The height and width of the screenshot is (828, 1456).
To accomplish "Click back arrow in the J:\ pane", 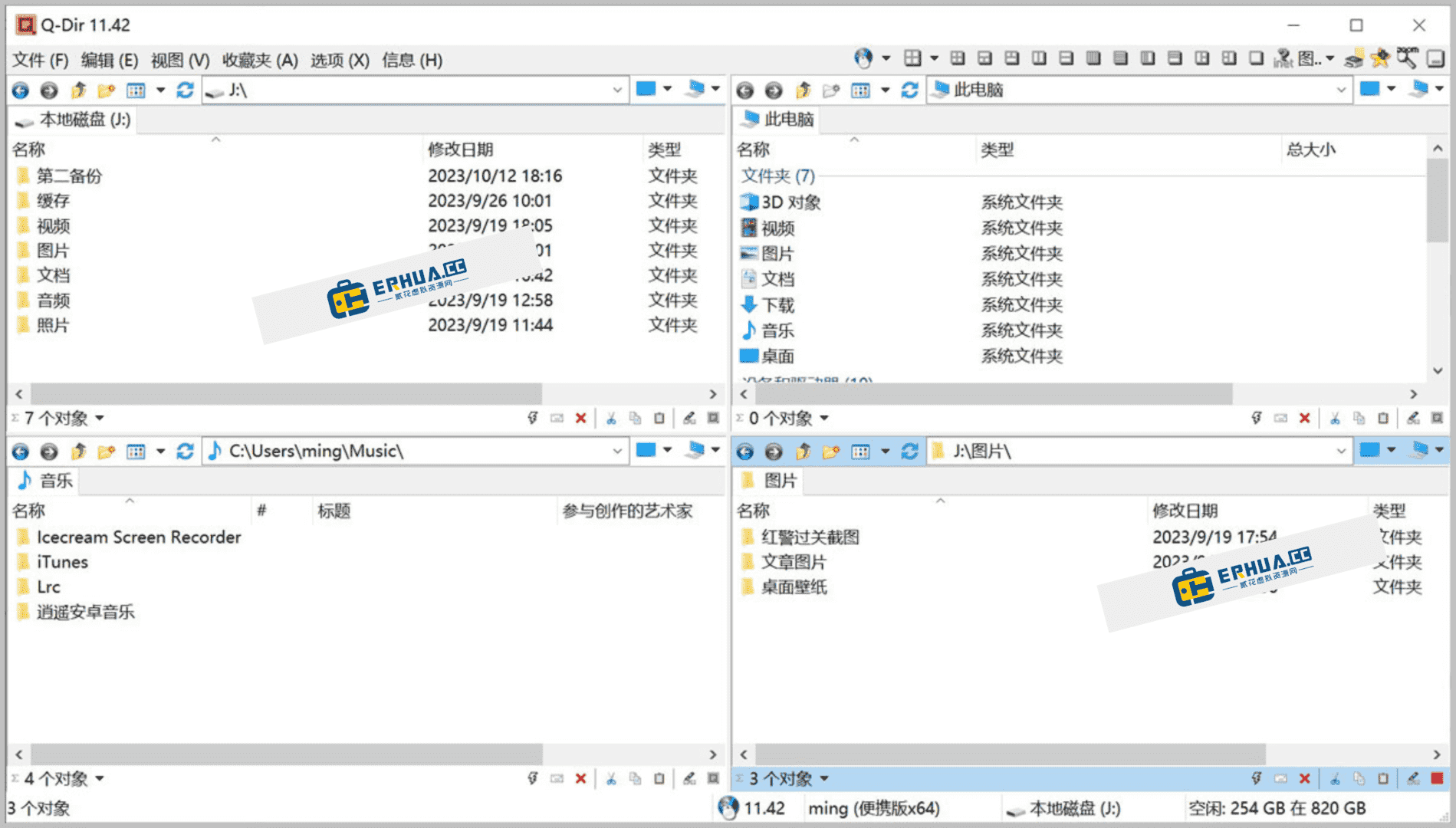I will [21, 90].
